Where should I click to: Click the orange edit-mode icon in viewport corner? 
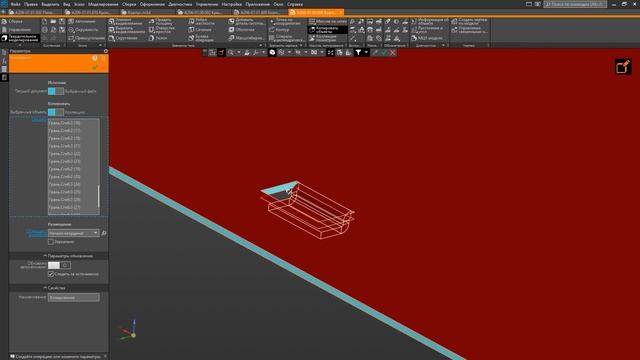pos(623,66)
